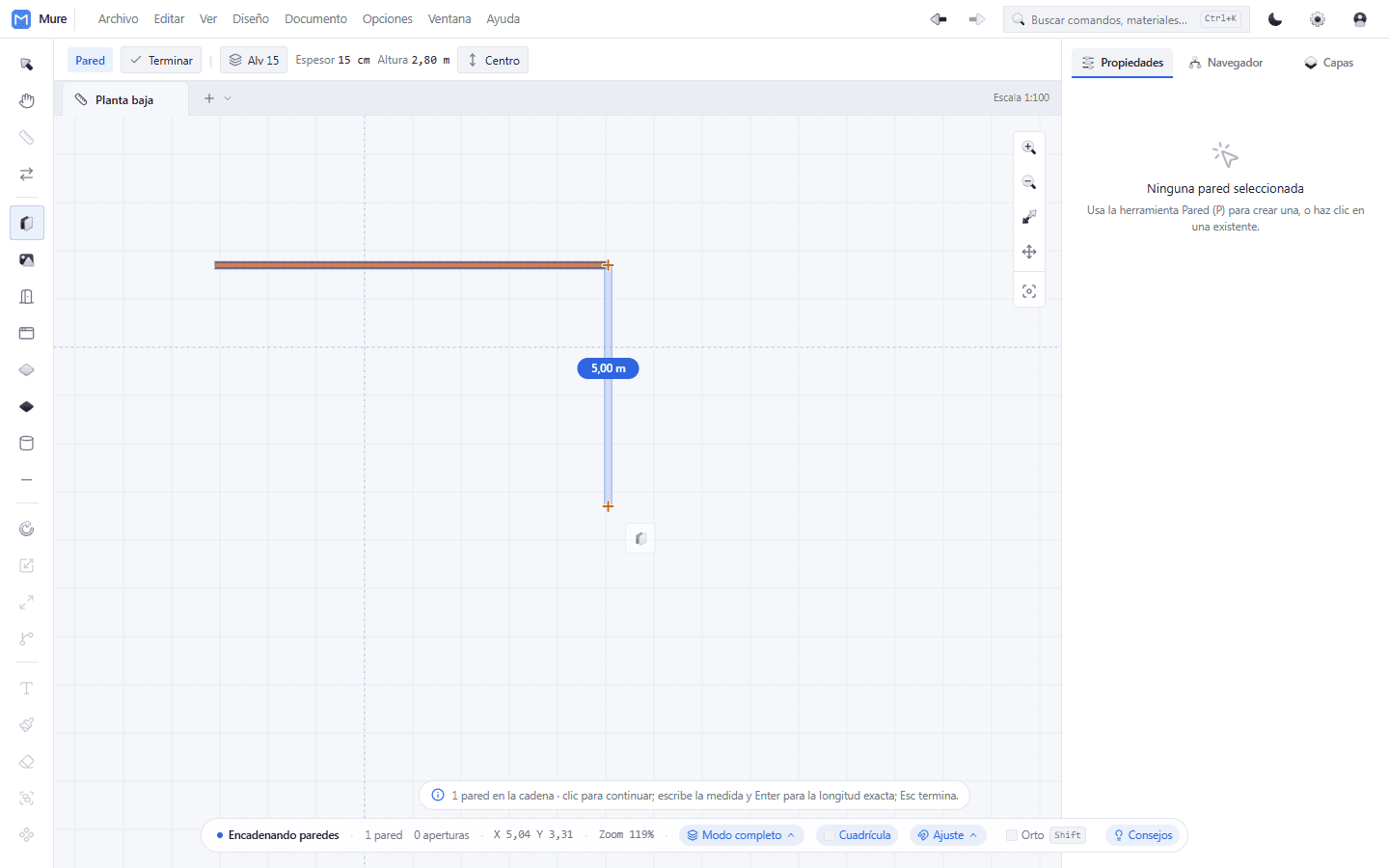Open the Ajuste snap dropdown
This screenshot has width=1389, height=868.
click(x=947, y=835)
